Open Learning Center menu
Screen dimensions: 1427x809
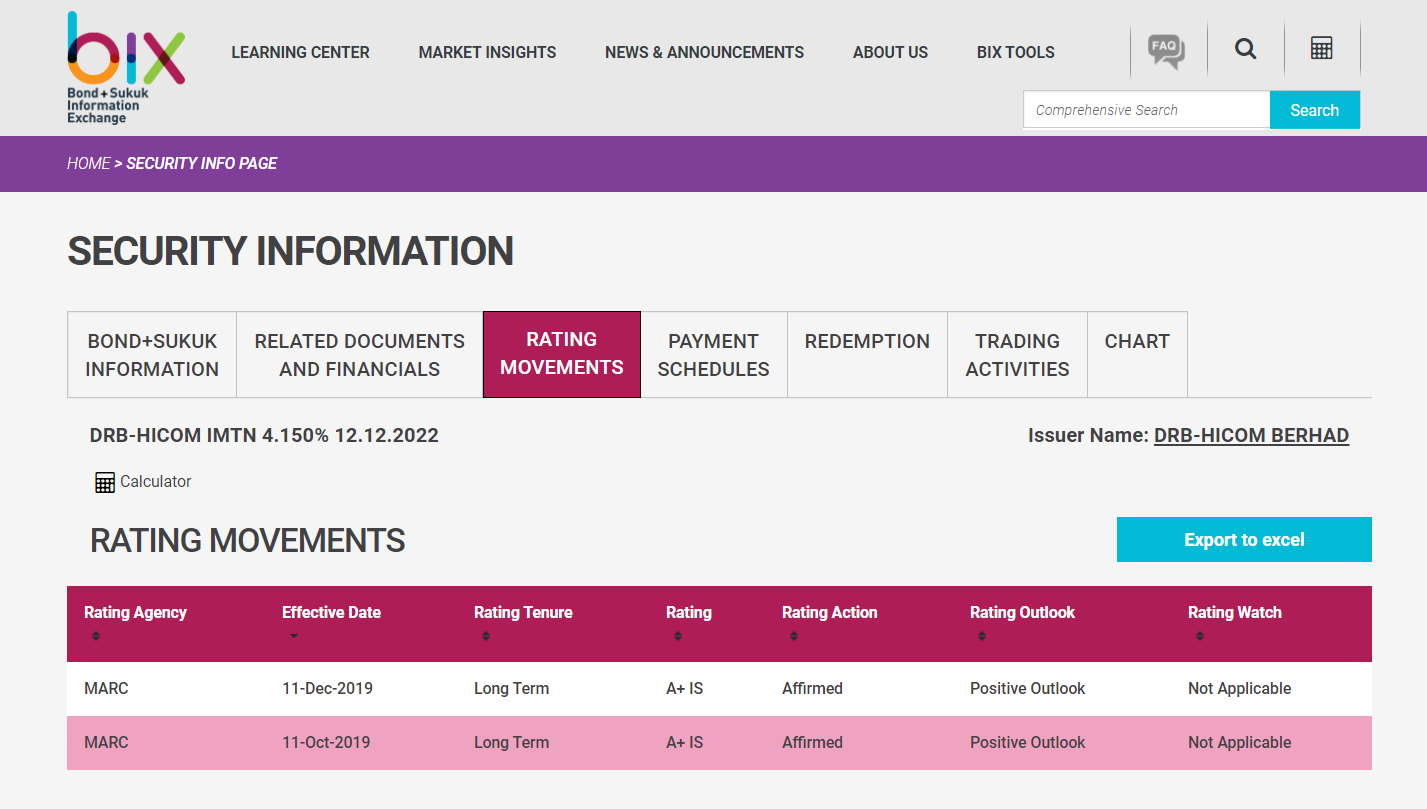click(300, 52)
